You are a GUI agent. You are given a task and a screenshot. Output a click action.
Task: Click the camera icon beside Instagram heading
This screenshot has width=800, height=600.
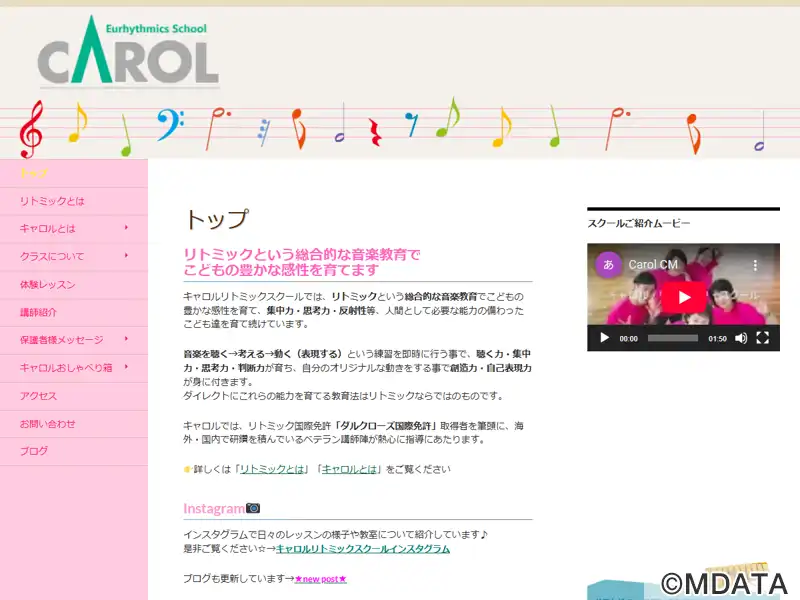coord(253,508)
